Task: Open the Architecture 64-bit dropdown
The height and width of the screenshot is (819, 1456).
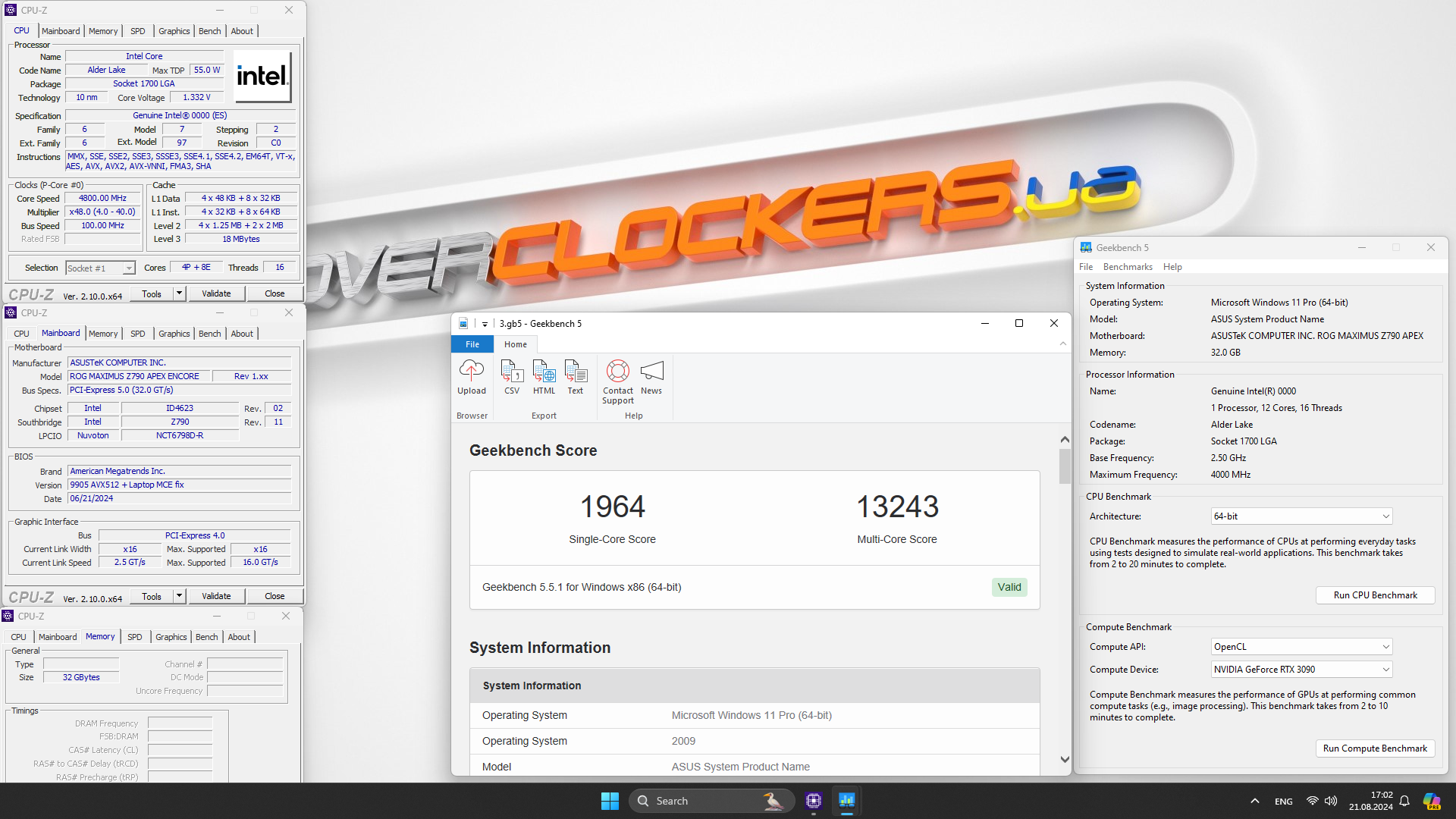Action: pyautogui.click(x=1301, y=516)
